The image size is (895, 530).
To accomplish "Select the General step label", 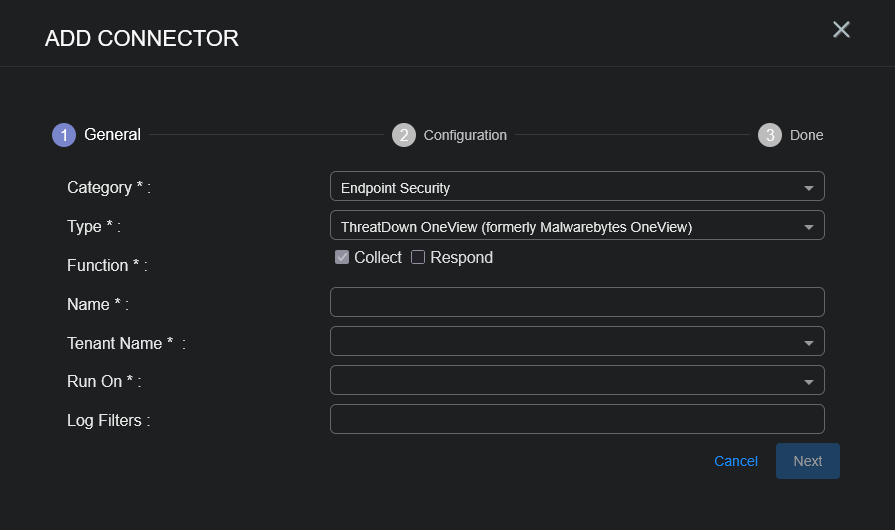I will [x=112, y=135].
